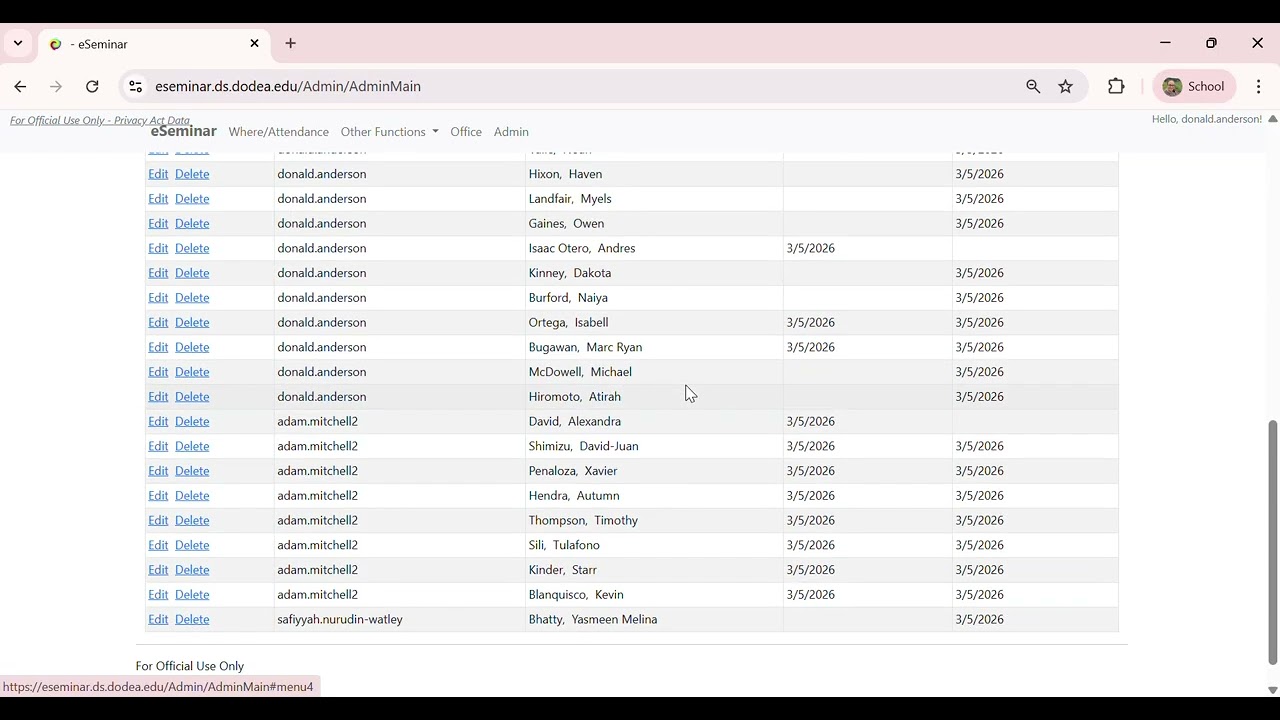Edit the Penaloza, Xavier row
Image resolution: width=1280 pixels, height=720 pixels.
pos(158,471)
